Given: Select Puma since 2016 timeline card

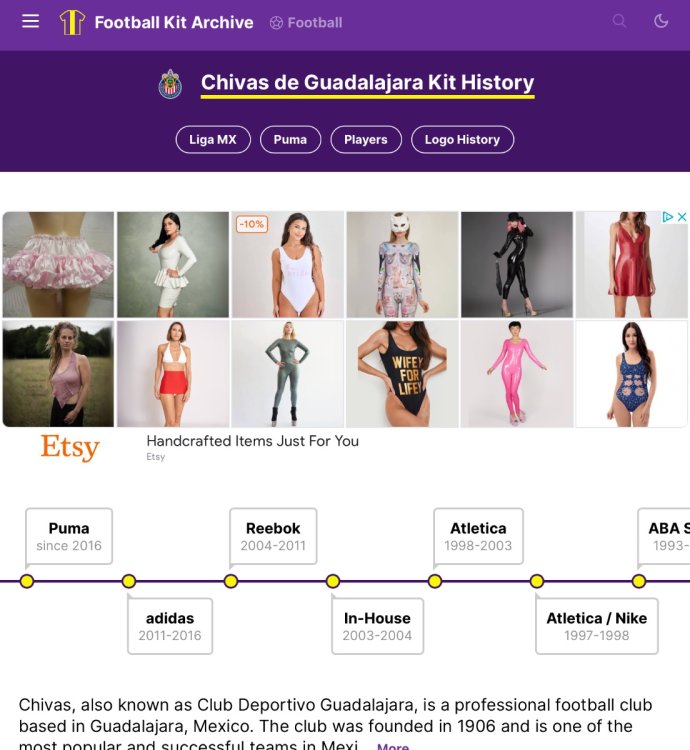Looking at the screenshot, I should (69, 536).
